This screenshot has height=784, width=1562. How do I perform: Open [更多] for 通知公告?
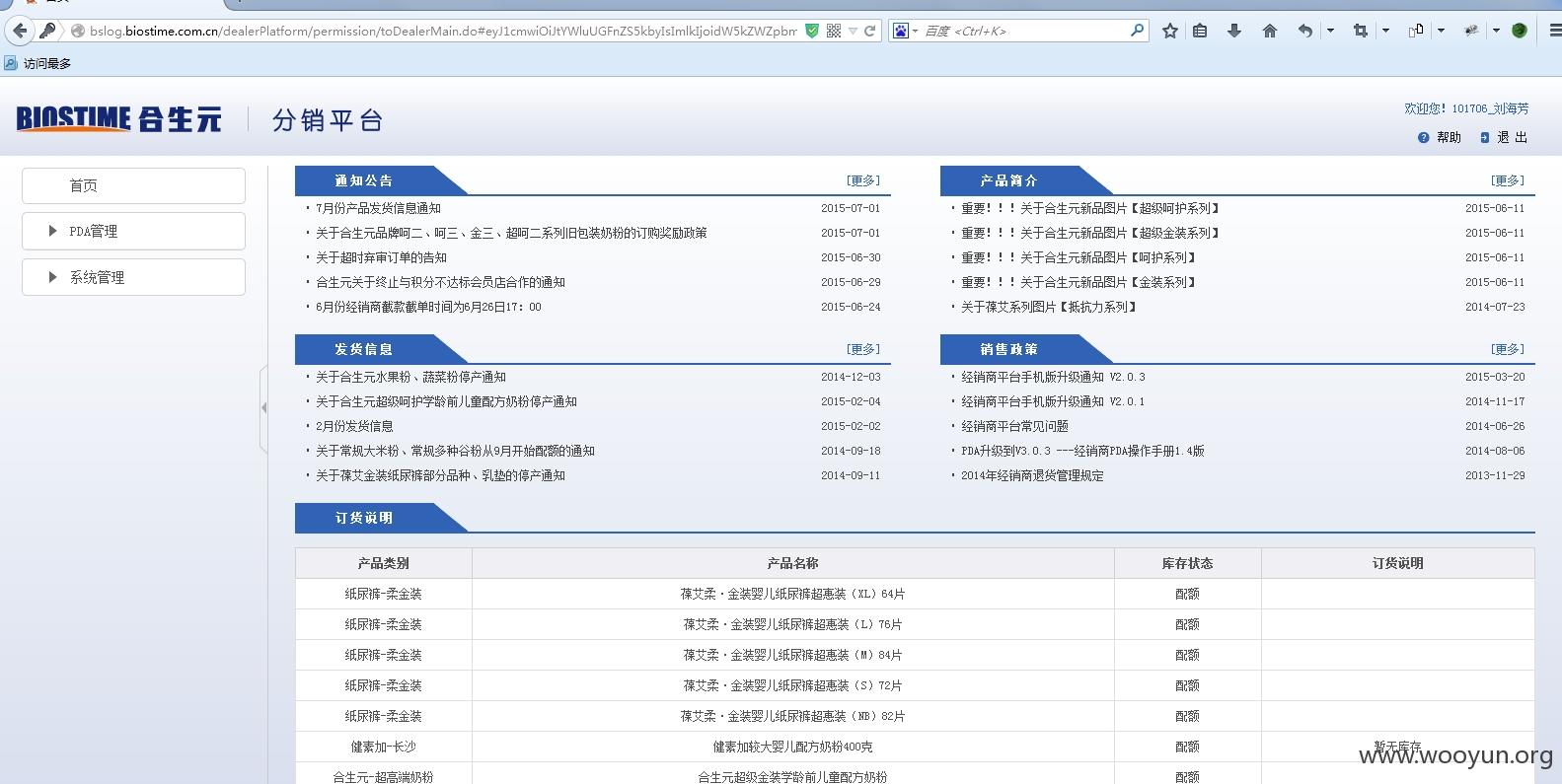click(x=862, y=180)
